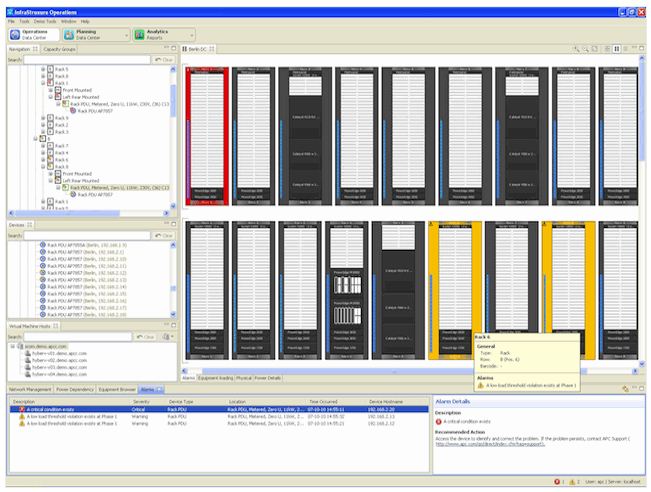Viewport: 651px width, 492px height.
Task: Clear the Navigation search field
Action: pos(164,60)
